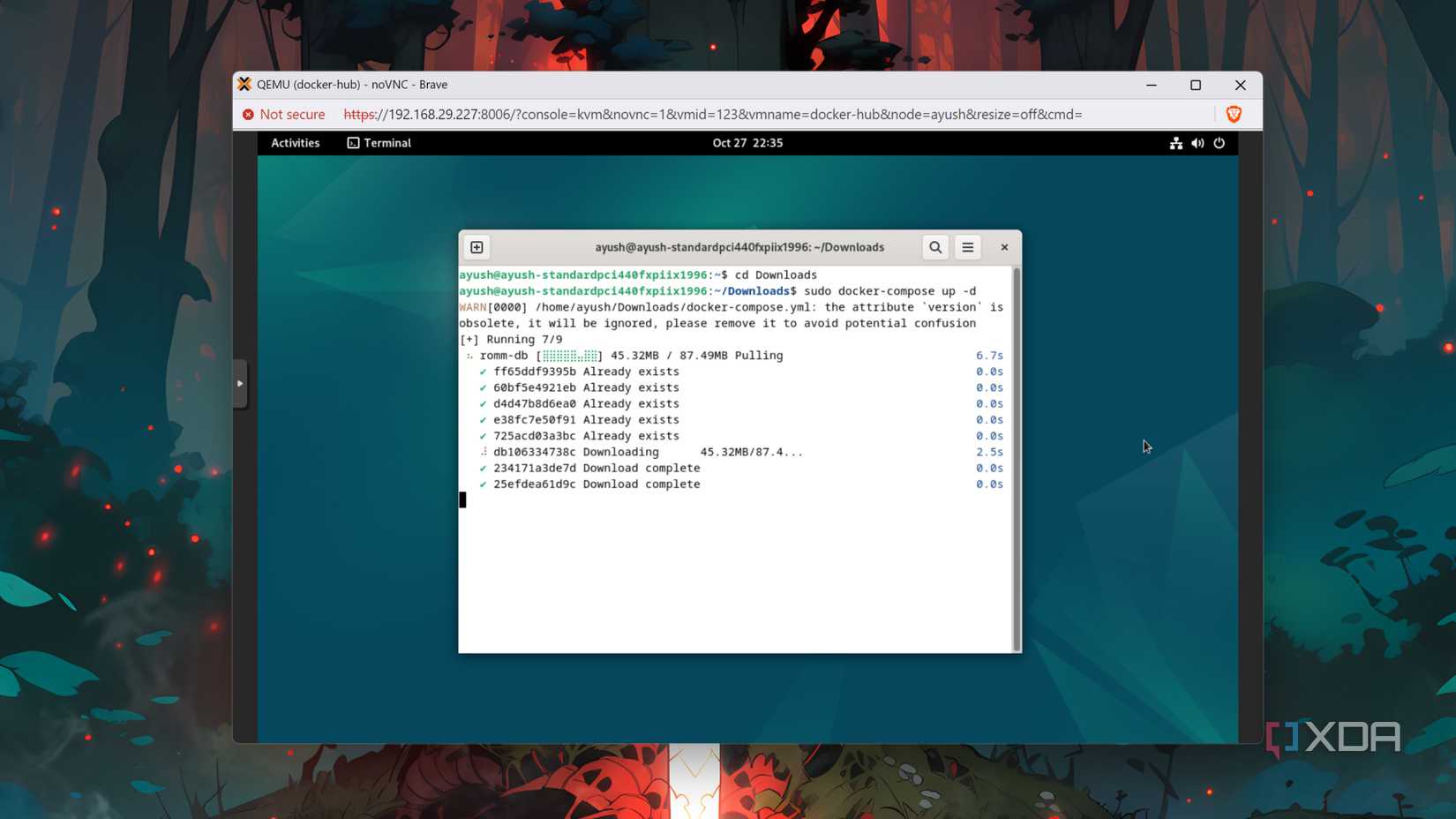Click the small terminal icon beside Terminal label
Image resolution: width=1456 pixels, height=819 pixels.
(352, 142)
